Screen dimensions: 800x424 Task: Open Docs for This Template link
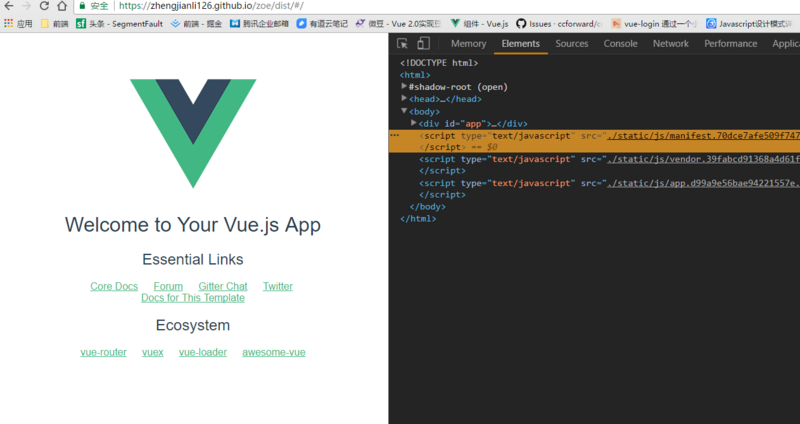(x=193, y=298)
